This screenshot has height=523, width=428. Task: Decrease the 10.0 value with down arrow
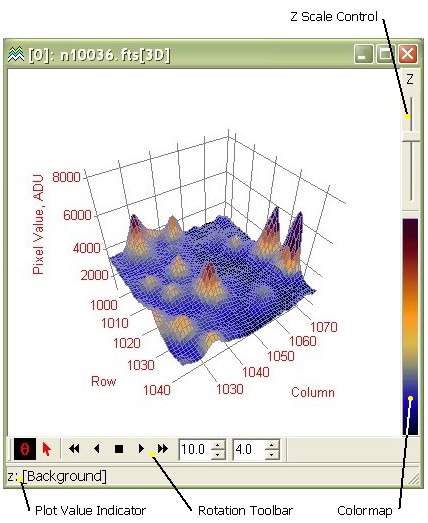point(218,454)
